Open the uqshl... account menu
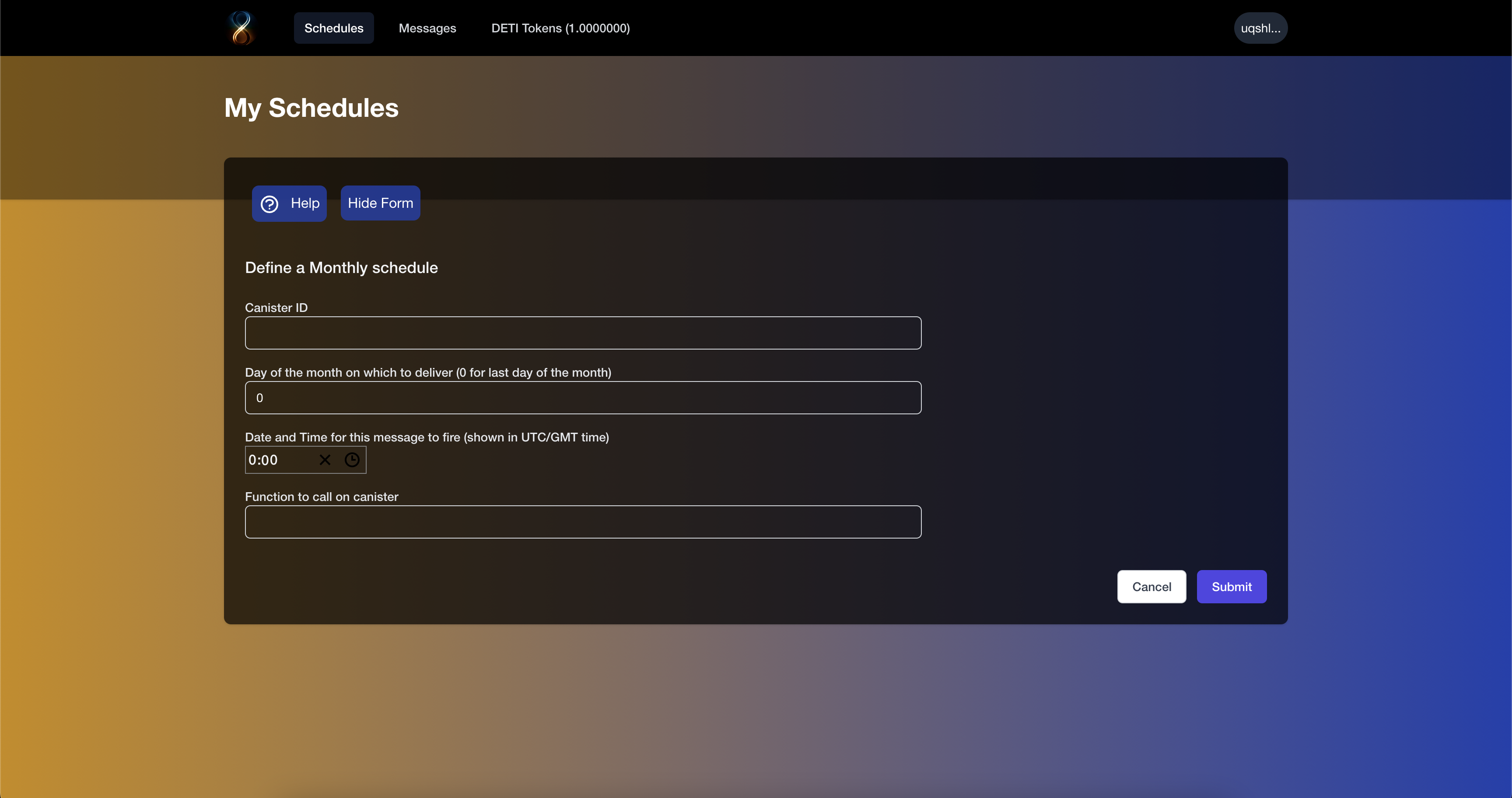 1260,28
